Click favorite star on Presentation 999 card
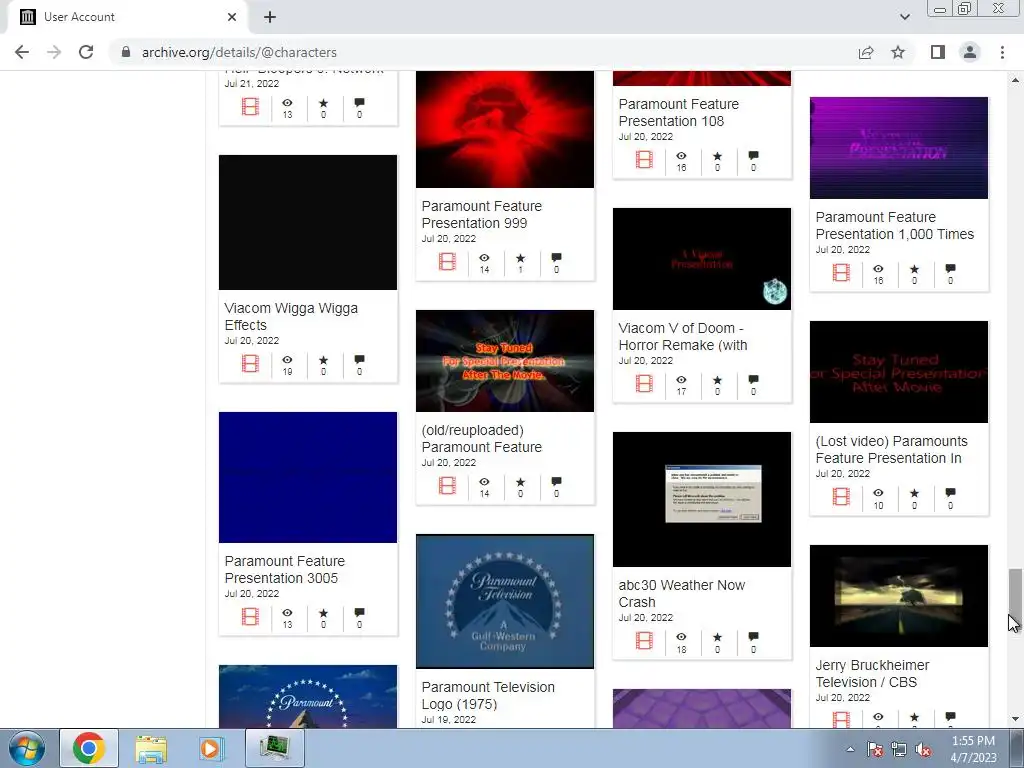 pyautogui.click(x=520, y=258)
